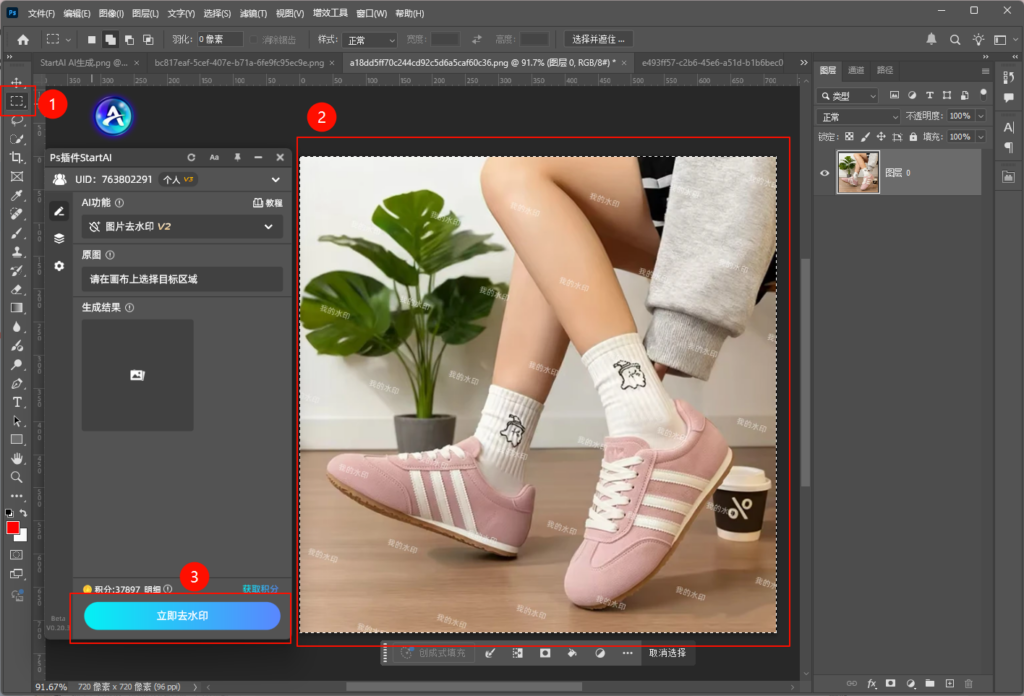Pick the Hand tool

(x=17, y=457)
